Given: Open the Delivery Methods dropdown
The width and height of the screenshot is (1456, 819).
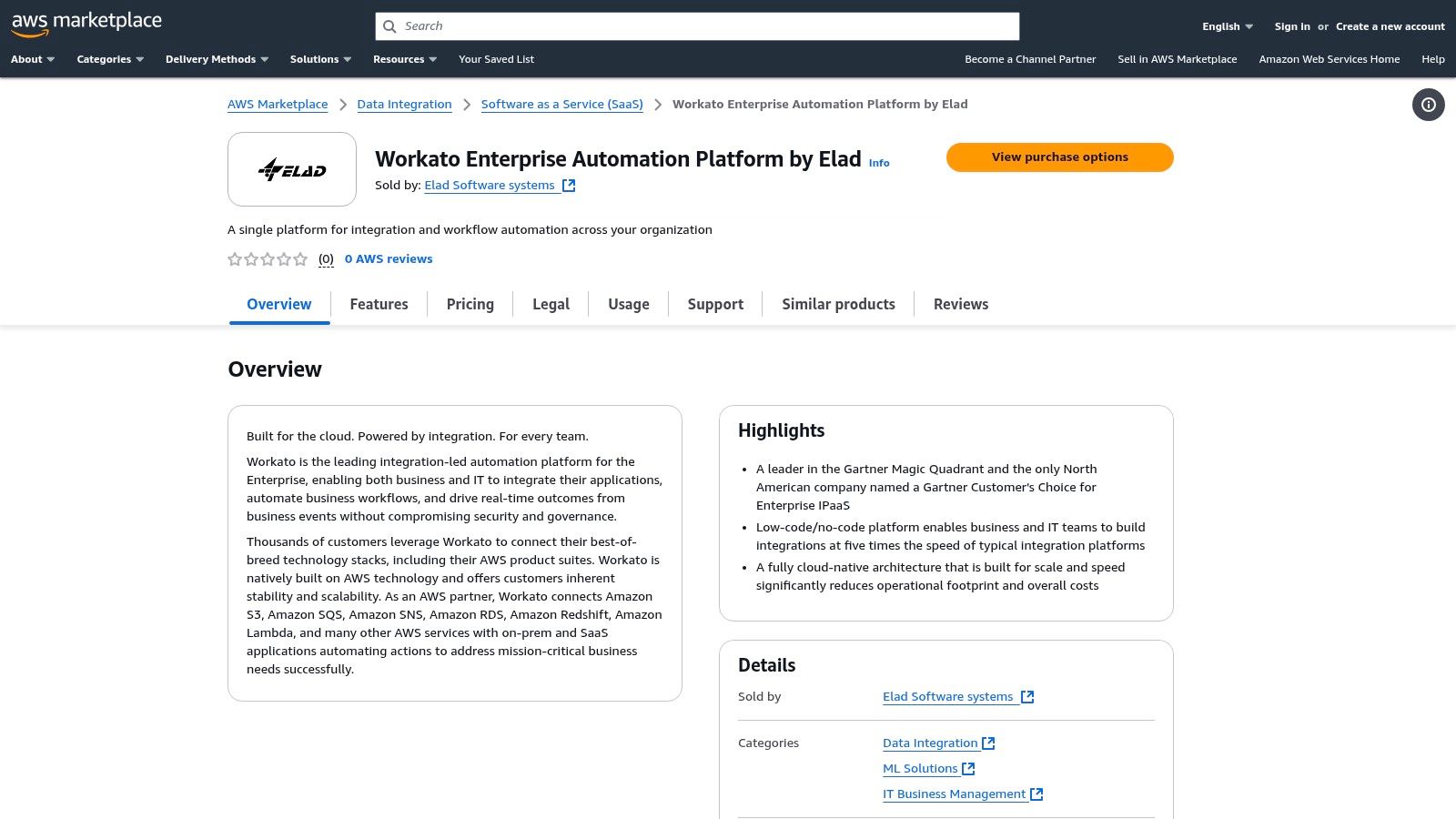Looking at the screenshot, I should point(216,59).
